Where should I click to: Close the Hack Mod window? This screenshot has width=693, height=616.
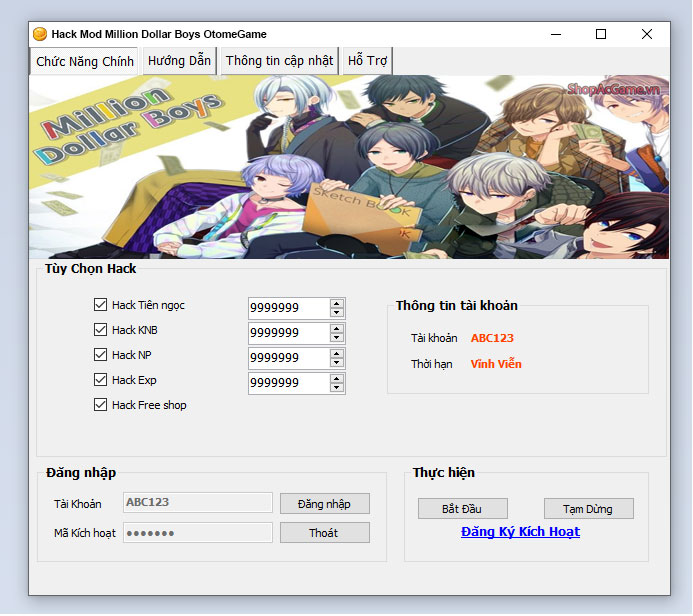pyautogui.click(x=647, y=34)
